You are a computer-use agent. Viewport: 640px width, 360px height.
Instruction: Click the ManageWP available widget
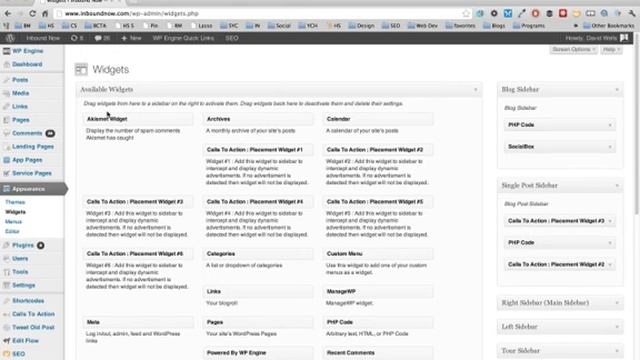[378, 291]
